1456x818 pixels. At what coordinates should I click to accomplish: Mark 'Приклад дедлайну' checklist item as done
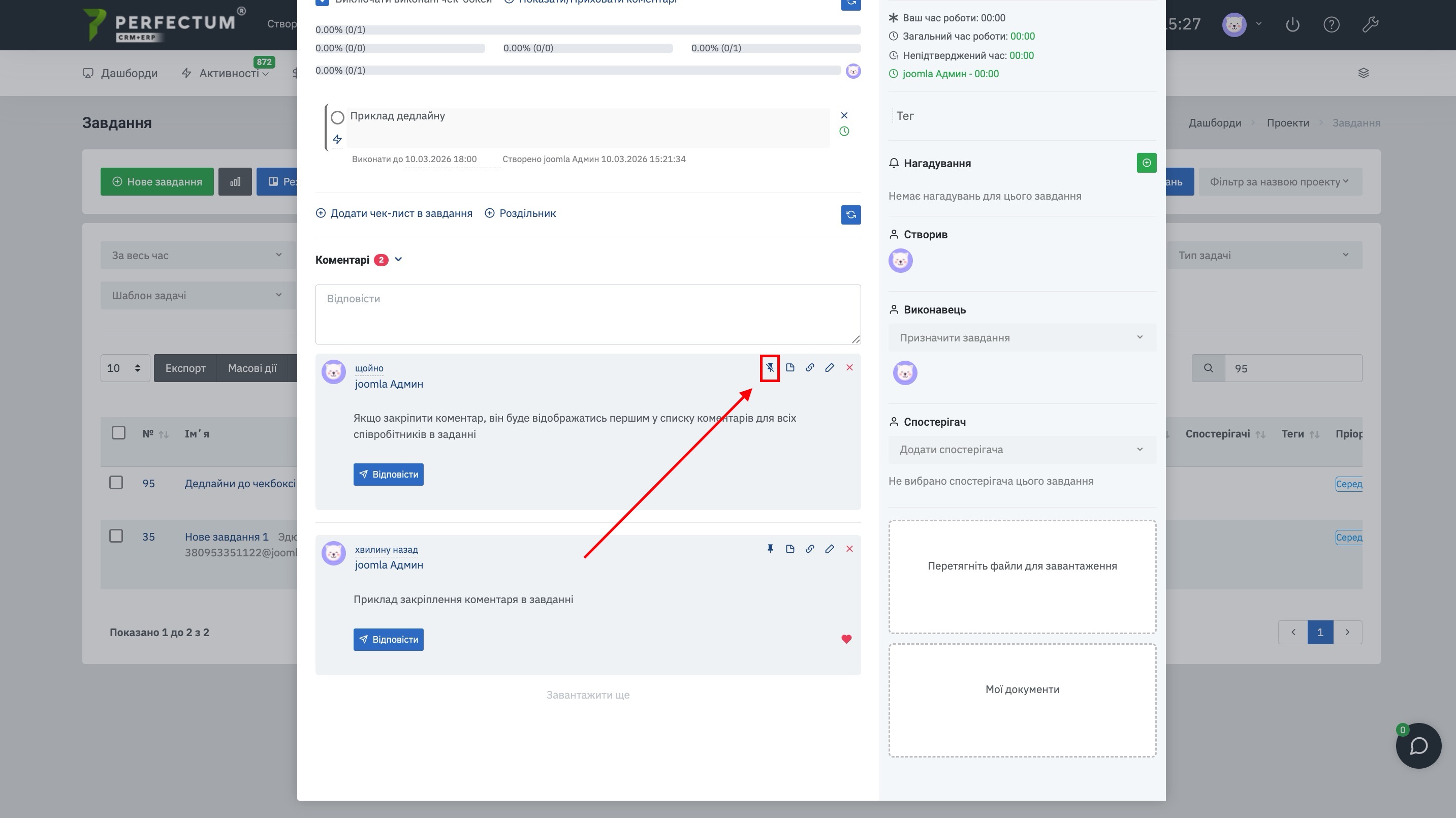point(337,117)
